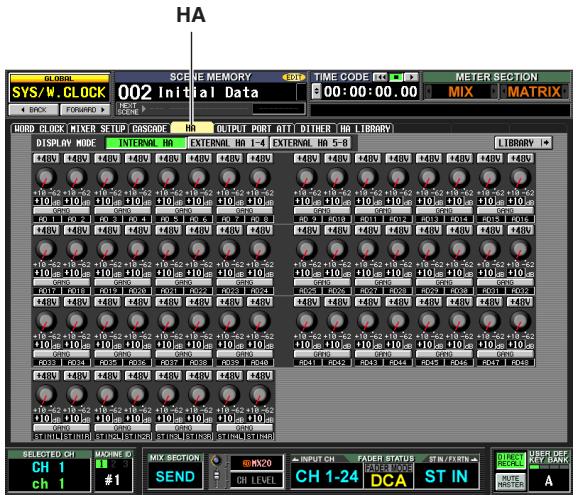
Task: Click the up arrow beside INPUT CH label
Action: click(x=295, y=459)
